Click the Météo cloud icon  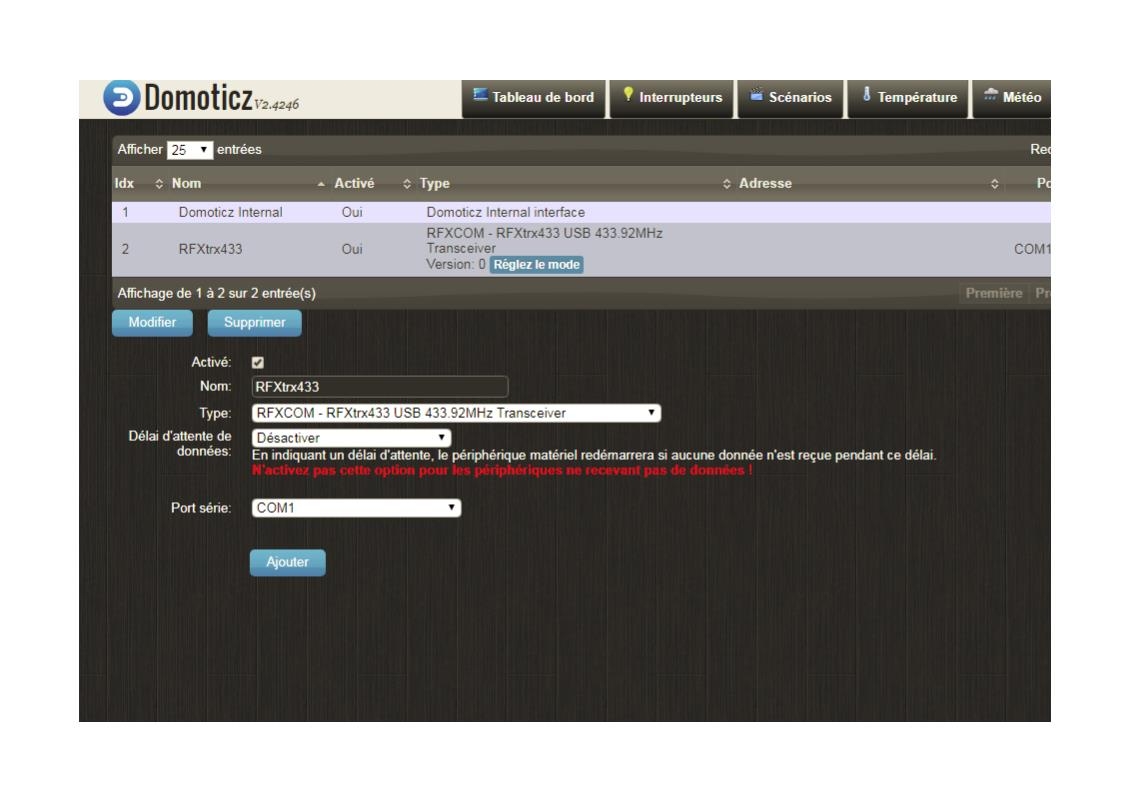pos(990,94)
